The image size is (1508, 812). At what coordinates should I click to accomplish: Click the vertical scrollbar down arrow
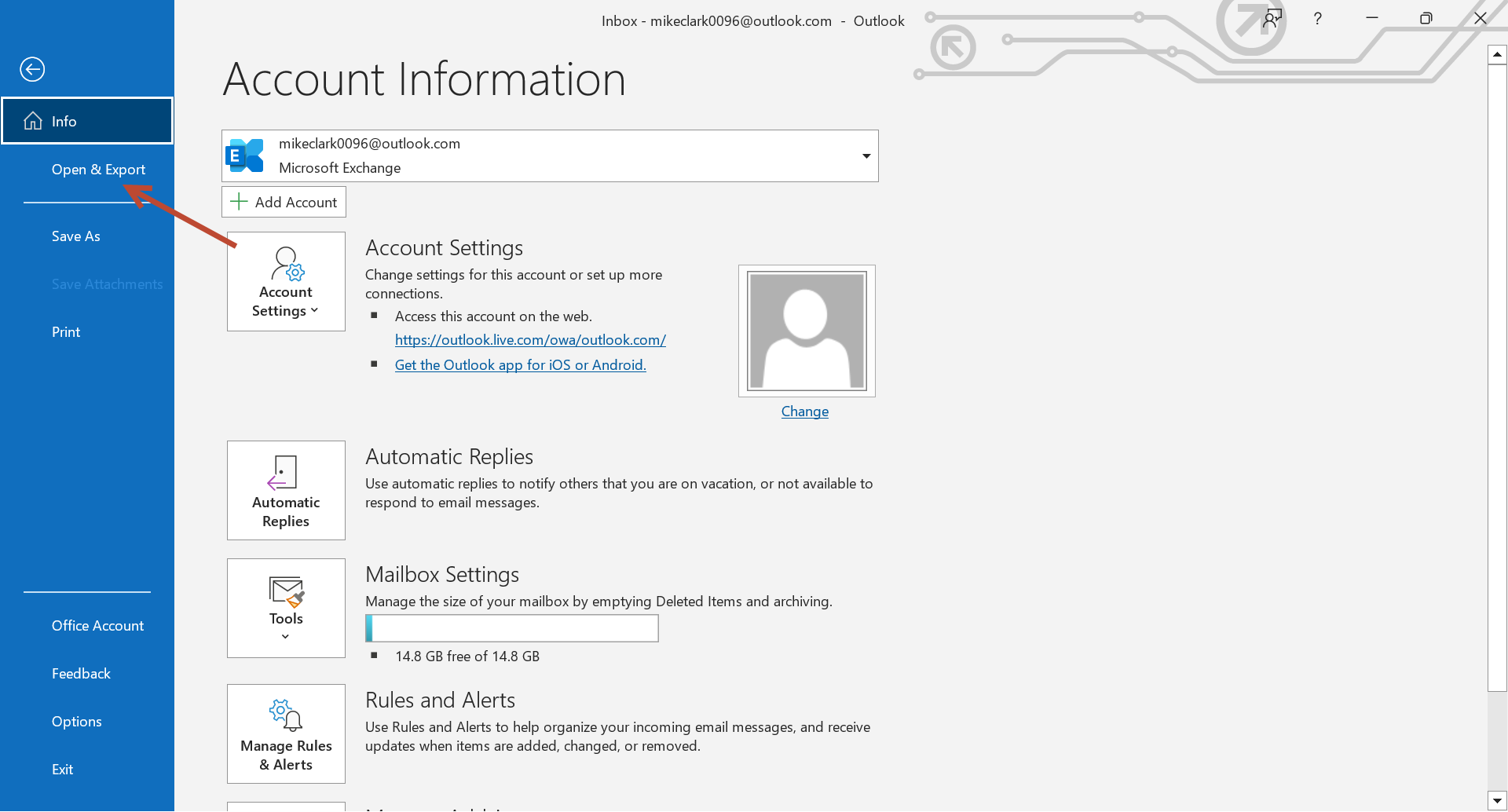point(1497,800)
